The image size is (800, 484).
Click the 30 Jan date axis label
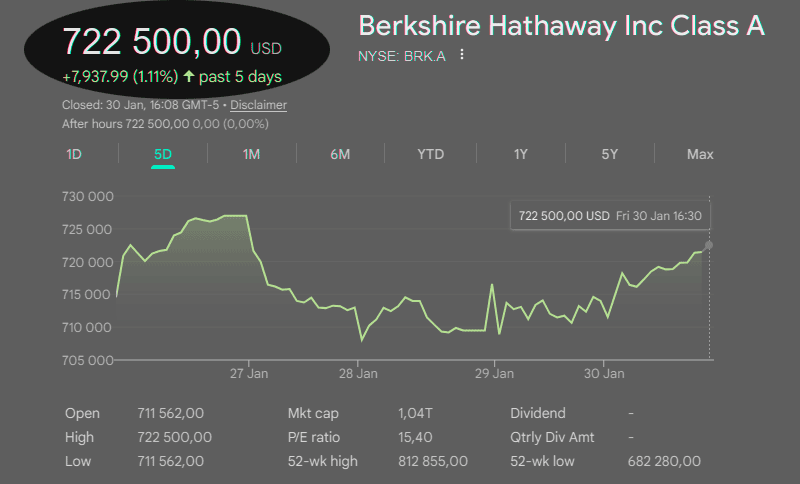tap(603, 373)
